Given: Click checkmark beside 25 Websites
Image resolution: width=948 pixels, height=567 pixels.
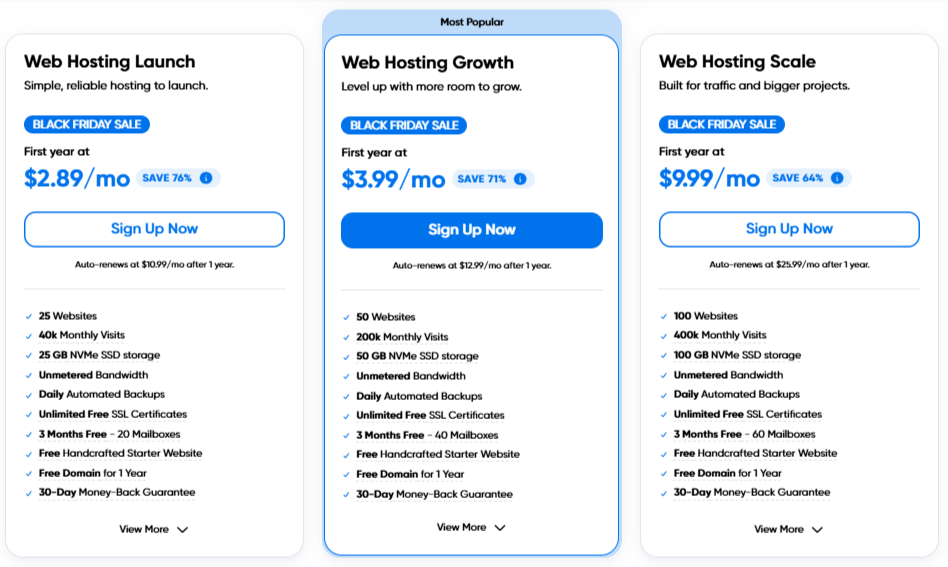Looking at the screenshot, I should (28, 316).
